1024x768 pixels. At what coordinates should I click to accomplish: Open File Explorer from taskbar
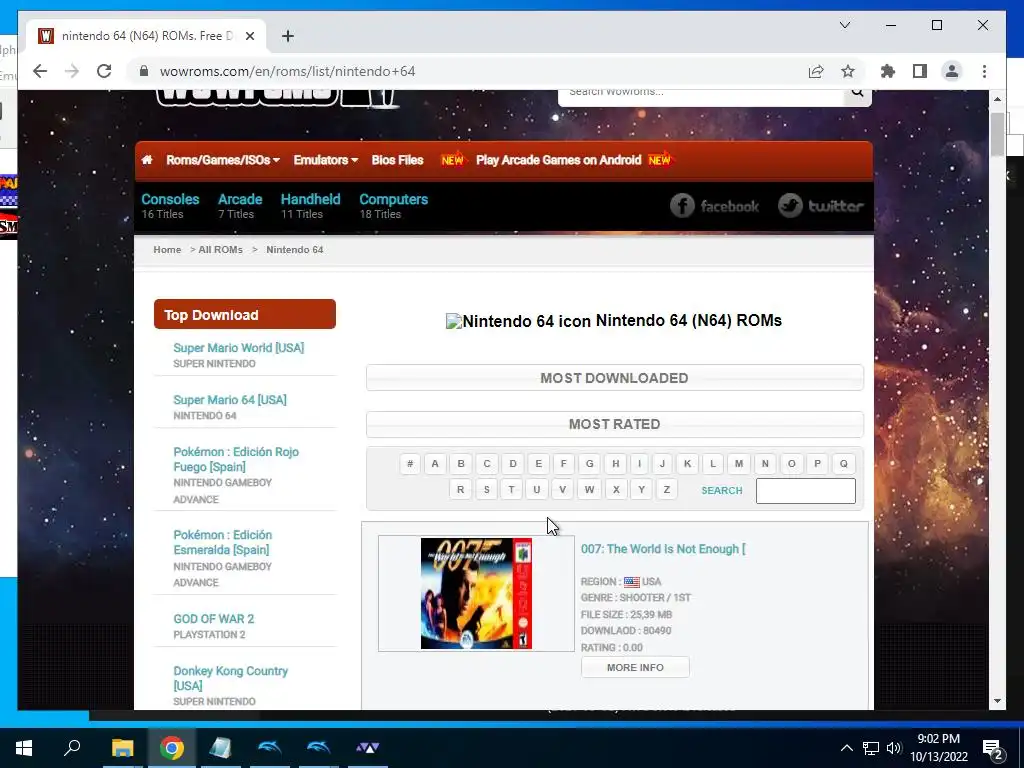[x=122, y=748]
